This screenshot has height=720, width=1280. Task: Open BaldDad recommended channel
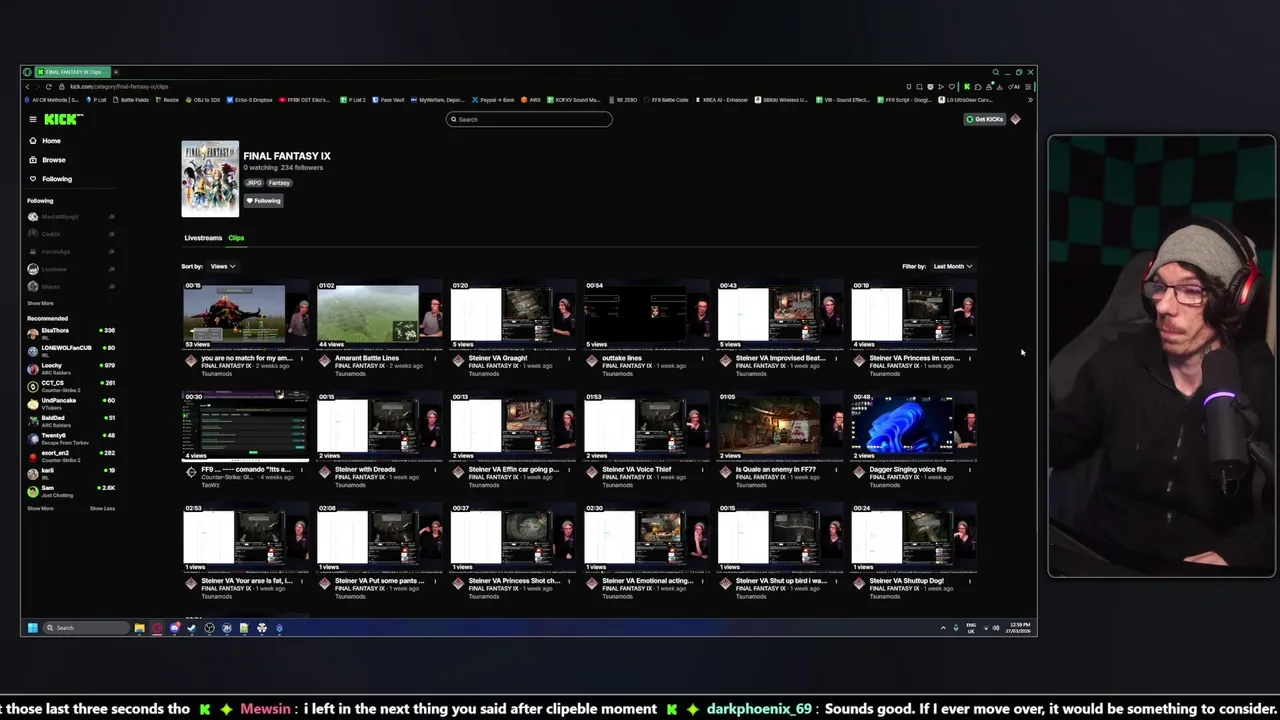(x=70, y=420)
